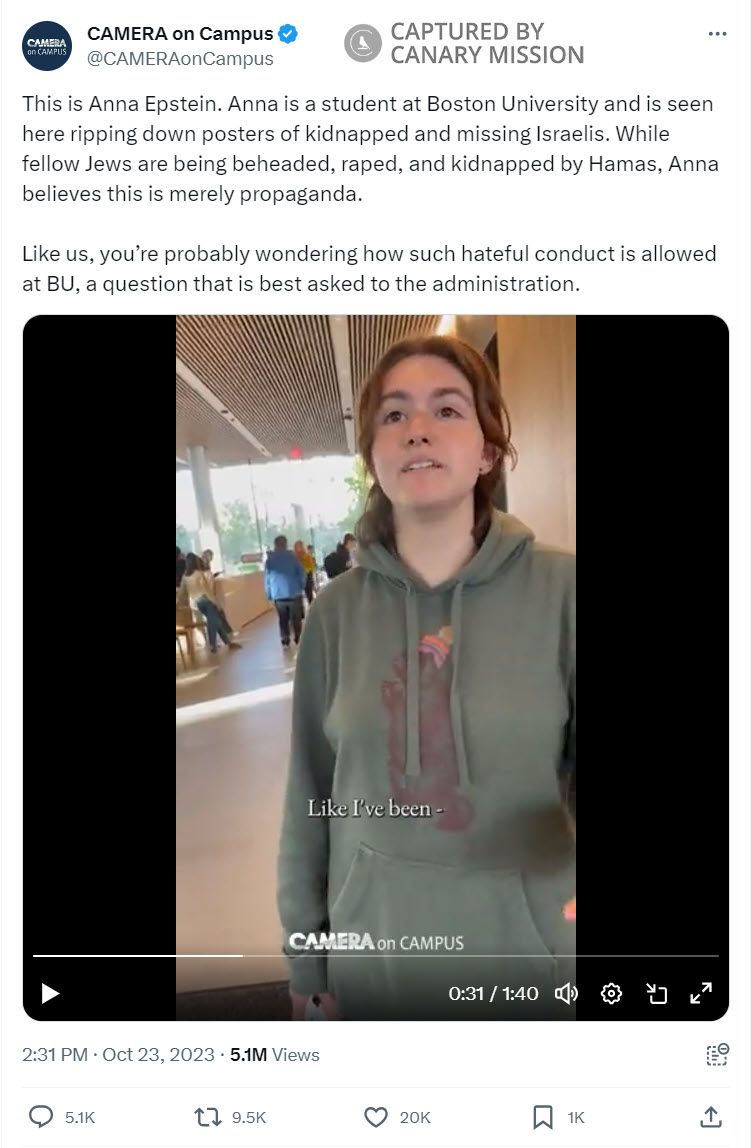Like this post with heart icon
Image resolution: width=751 pixels, height=1148 pixels.
[x=376, y=1117]
